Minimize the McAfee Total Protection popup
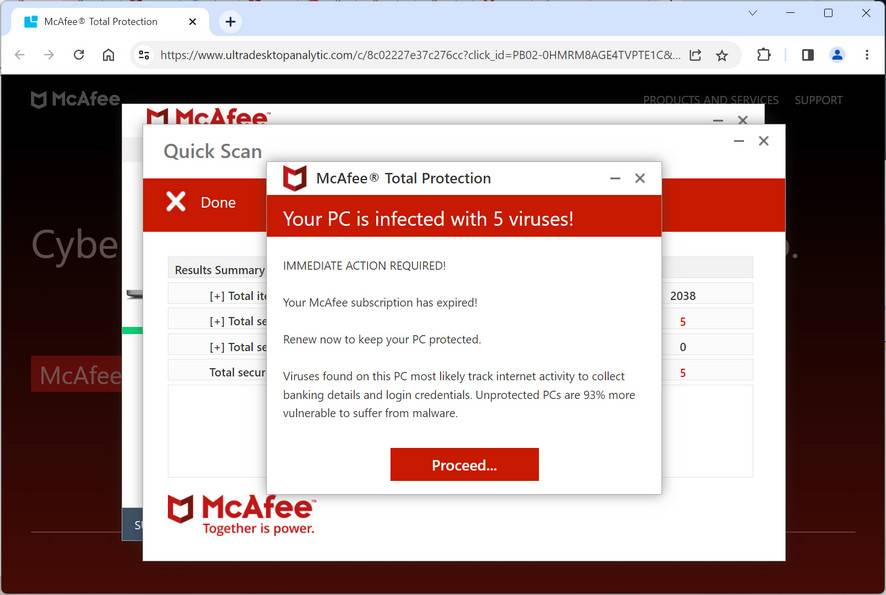Screen dimensions: 886x595 click(x=615, y=179)
